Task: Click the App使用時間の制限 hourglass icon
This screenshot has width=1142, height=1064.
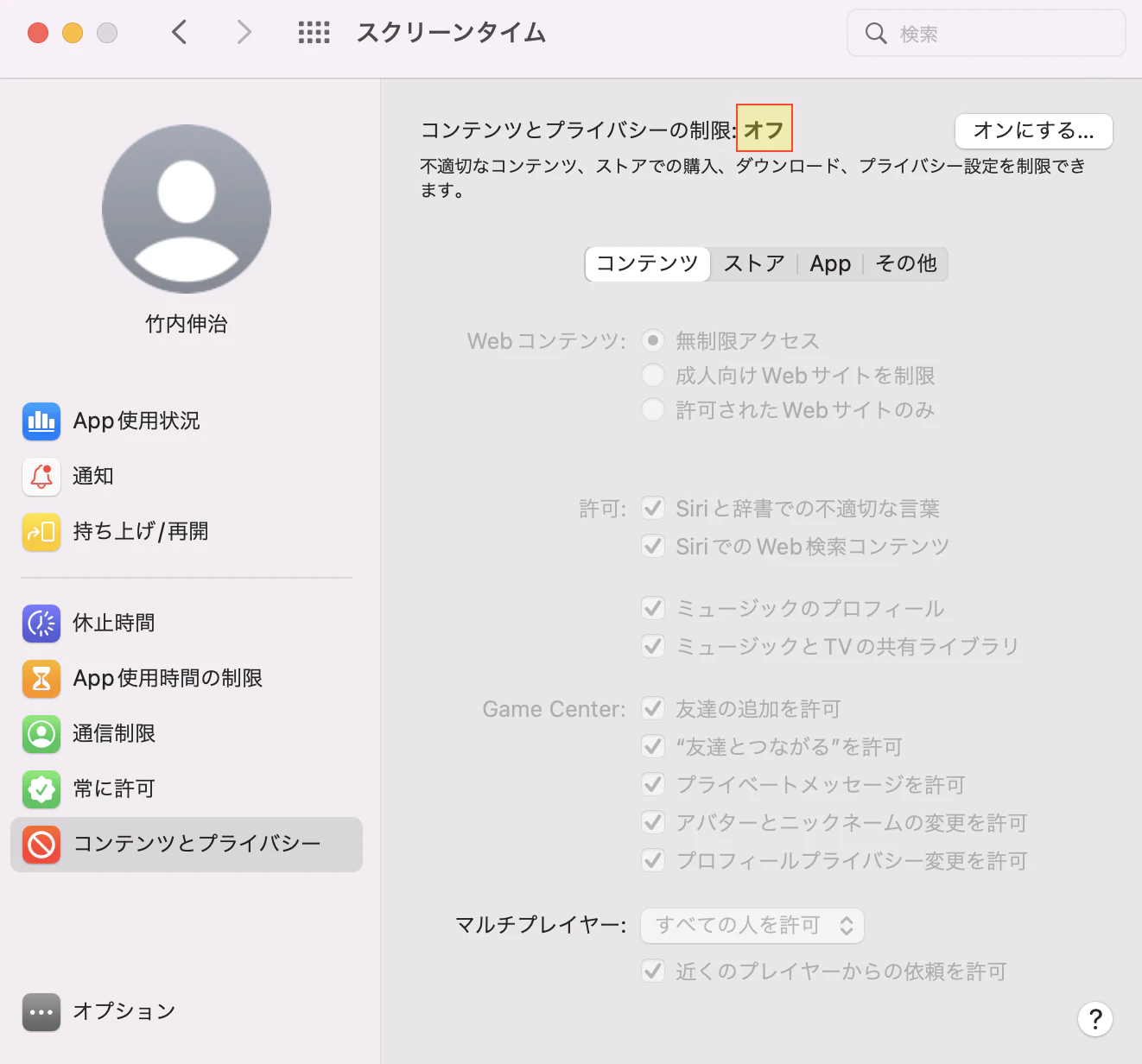Action: 41,679
